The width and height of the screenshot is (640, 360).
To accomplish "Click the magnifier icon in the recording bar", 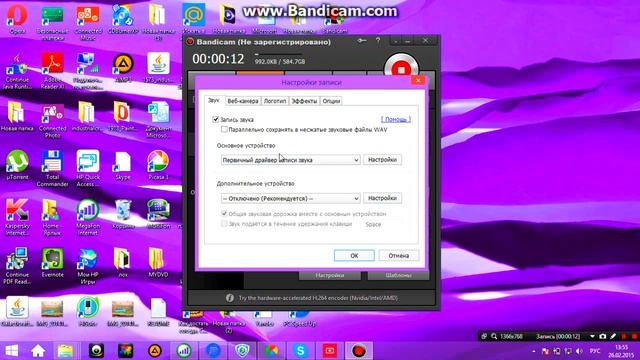I will (494, 336).
